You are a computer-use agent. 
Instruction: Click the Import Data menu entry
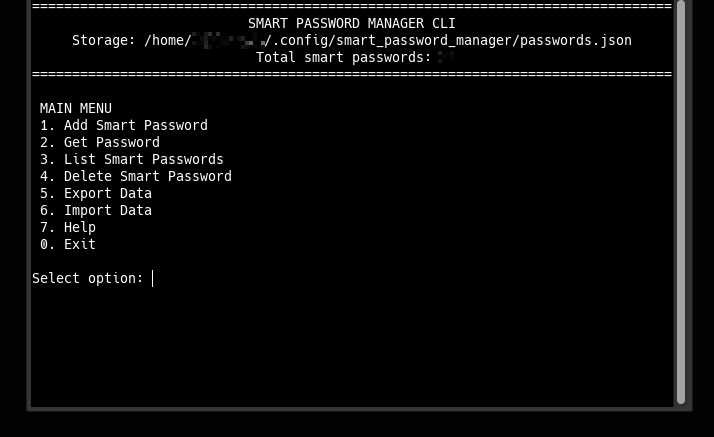[96, 210]
